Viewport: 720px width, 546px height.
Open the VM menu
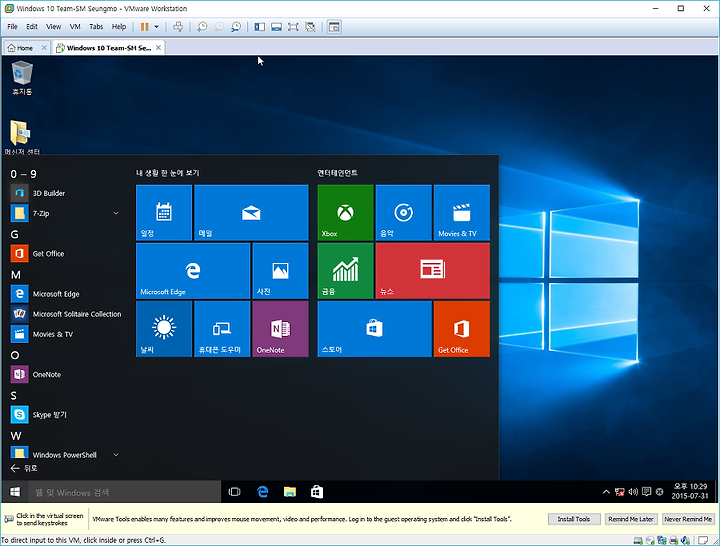pyautogui.click(x=75, y=27)
